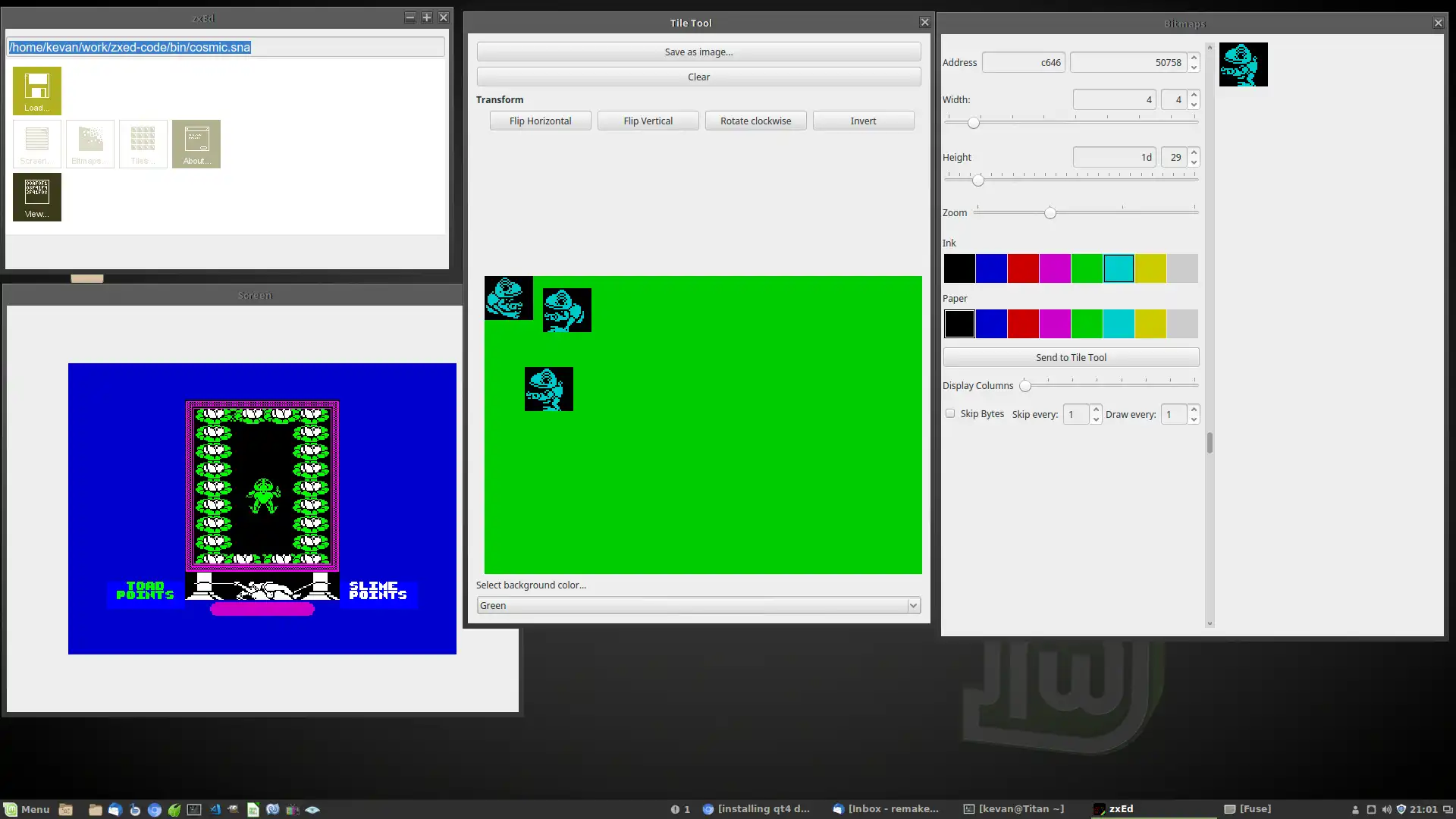The image size is (1456, 819).
Task: Click the Flip Horizontal button in Tile Tool
Action: coord(540,120)
